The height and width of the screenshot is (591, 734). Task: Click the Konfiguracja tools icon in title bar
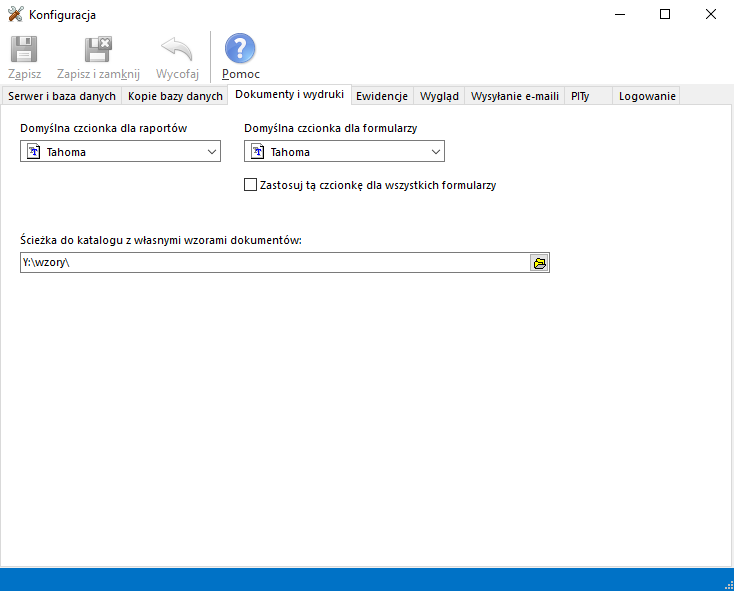[x=15, y=15]
